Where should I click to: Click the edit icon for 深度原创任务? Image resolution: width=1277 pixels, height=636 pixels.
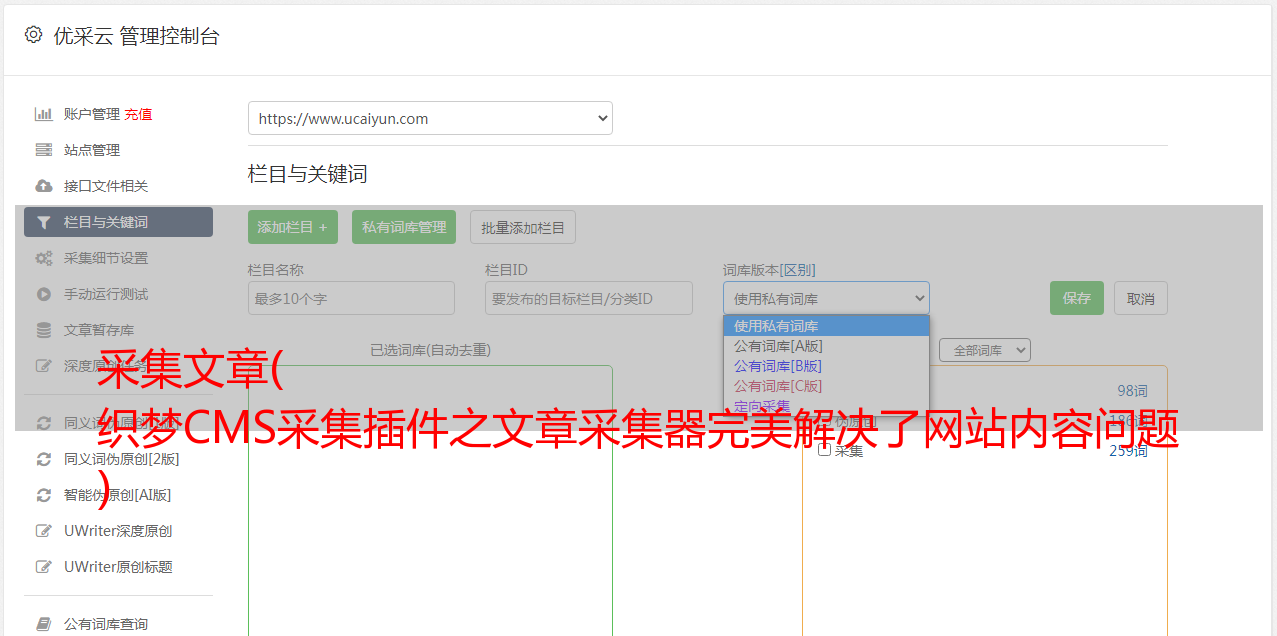(44, 366)
